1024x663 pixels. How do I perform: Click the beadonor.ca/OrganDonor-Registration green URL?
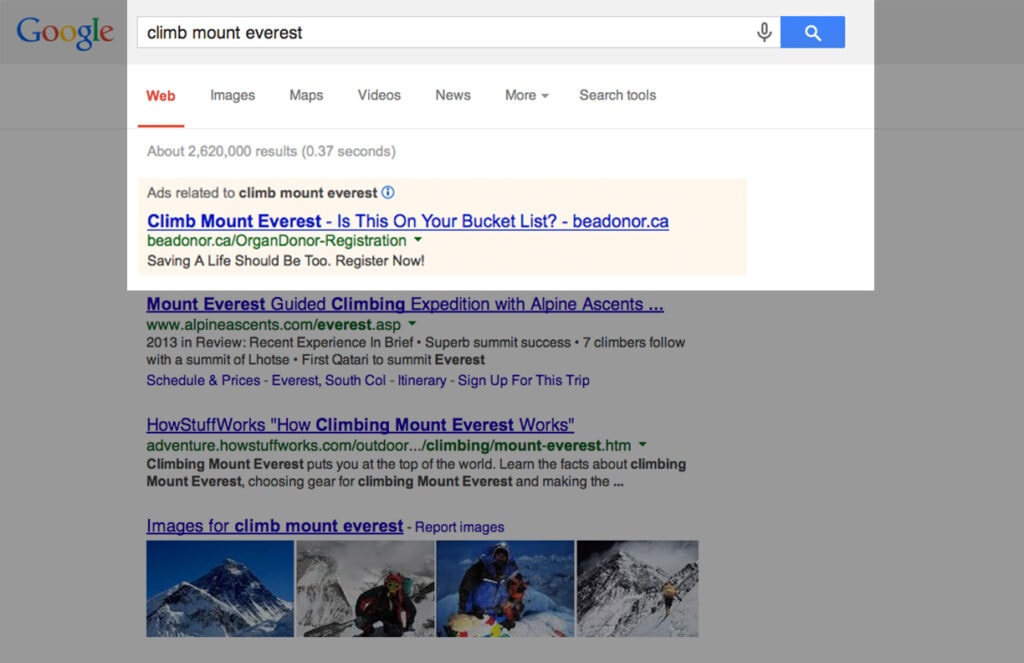coord(276,241)
